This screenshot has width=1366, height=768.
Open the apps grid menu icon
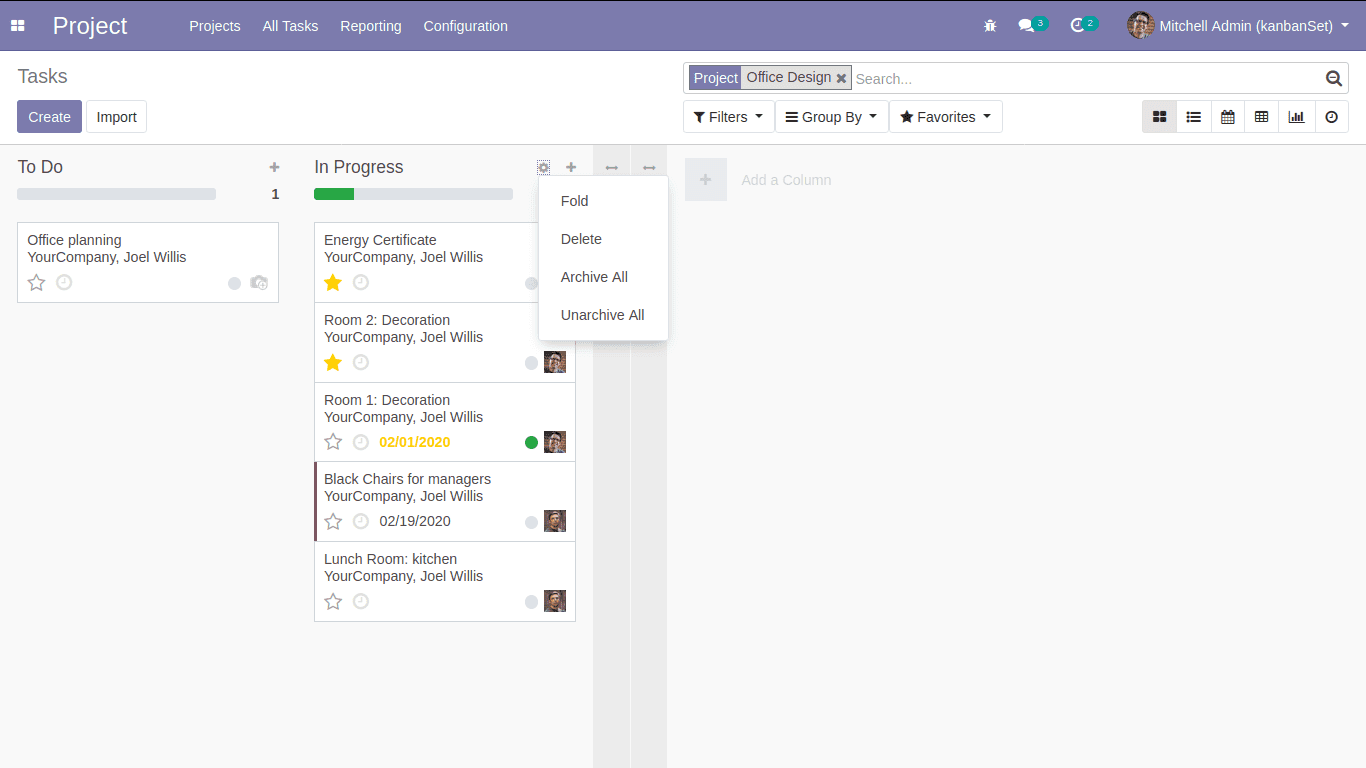tap(17, 26)
